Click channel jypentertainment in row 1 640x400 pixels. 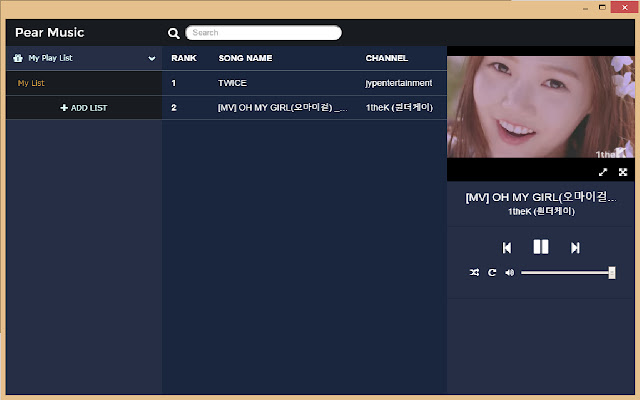point(398,83)
